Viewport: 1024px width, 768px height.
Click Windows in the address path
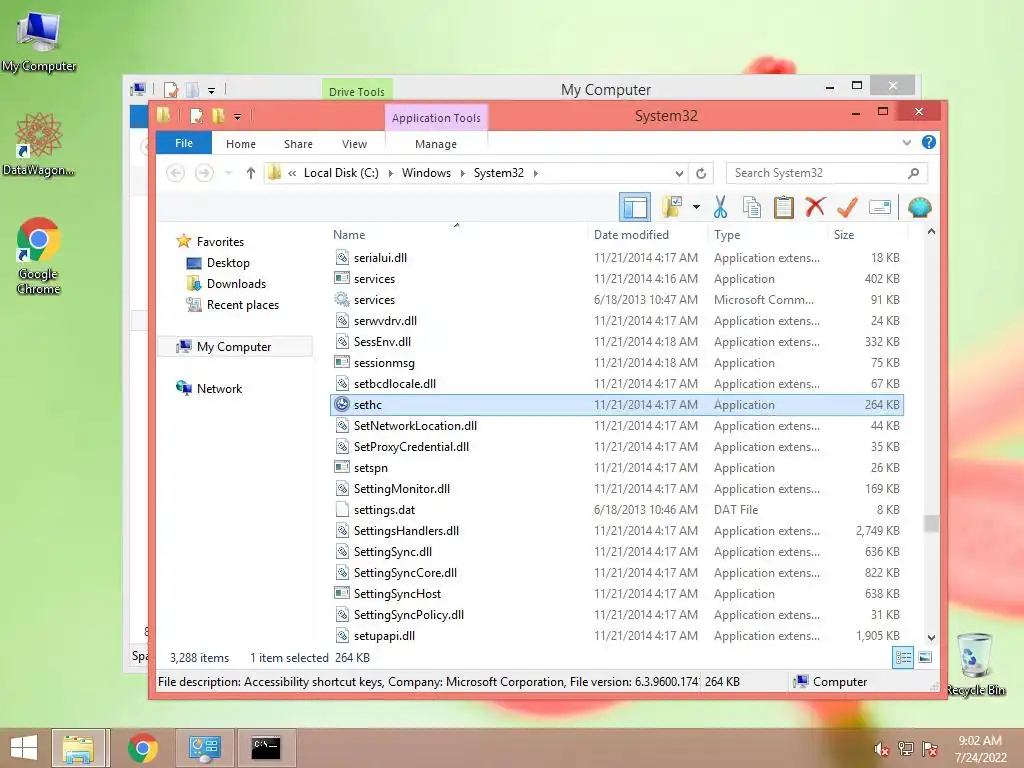pos(426,173)
